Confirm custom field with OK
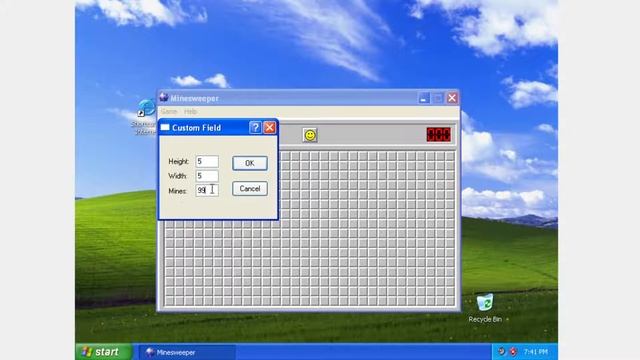The width and height of the screenshot is (640, 360). pyautogui.click(x=250, y=163)
